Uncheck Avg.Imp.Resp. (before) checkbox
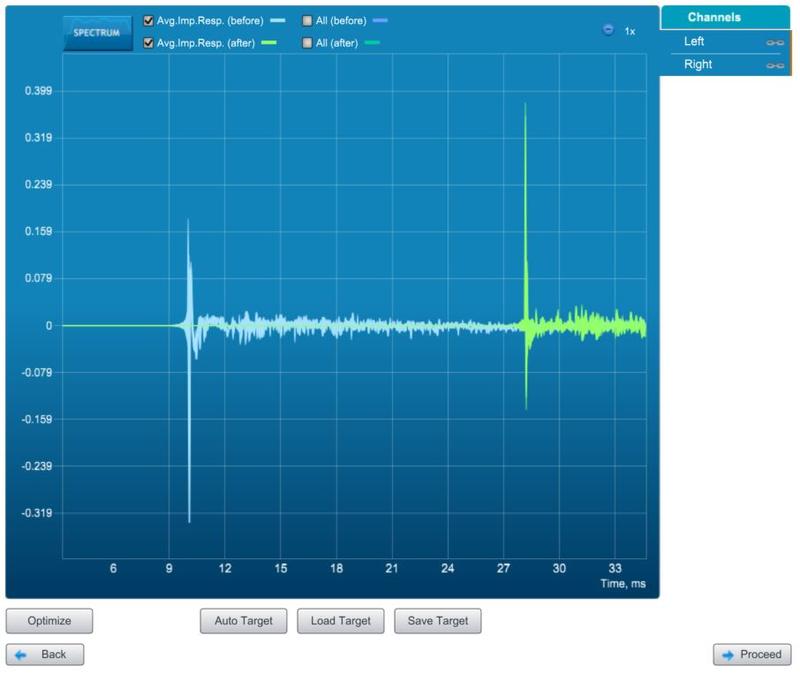 148,21
